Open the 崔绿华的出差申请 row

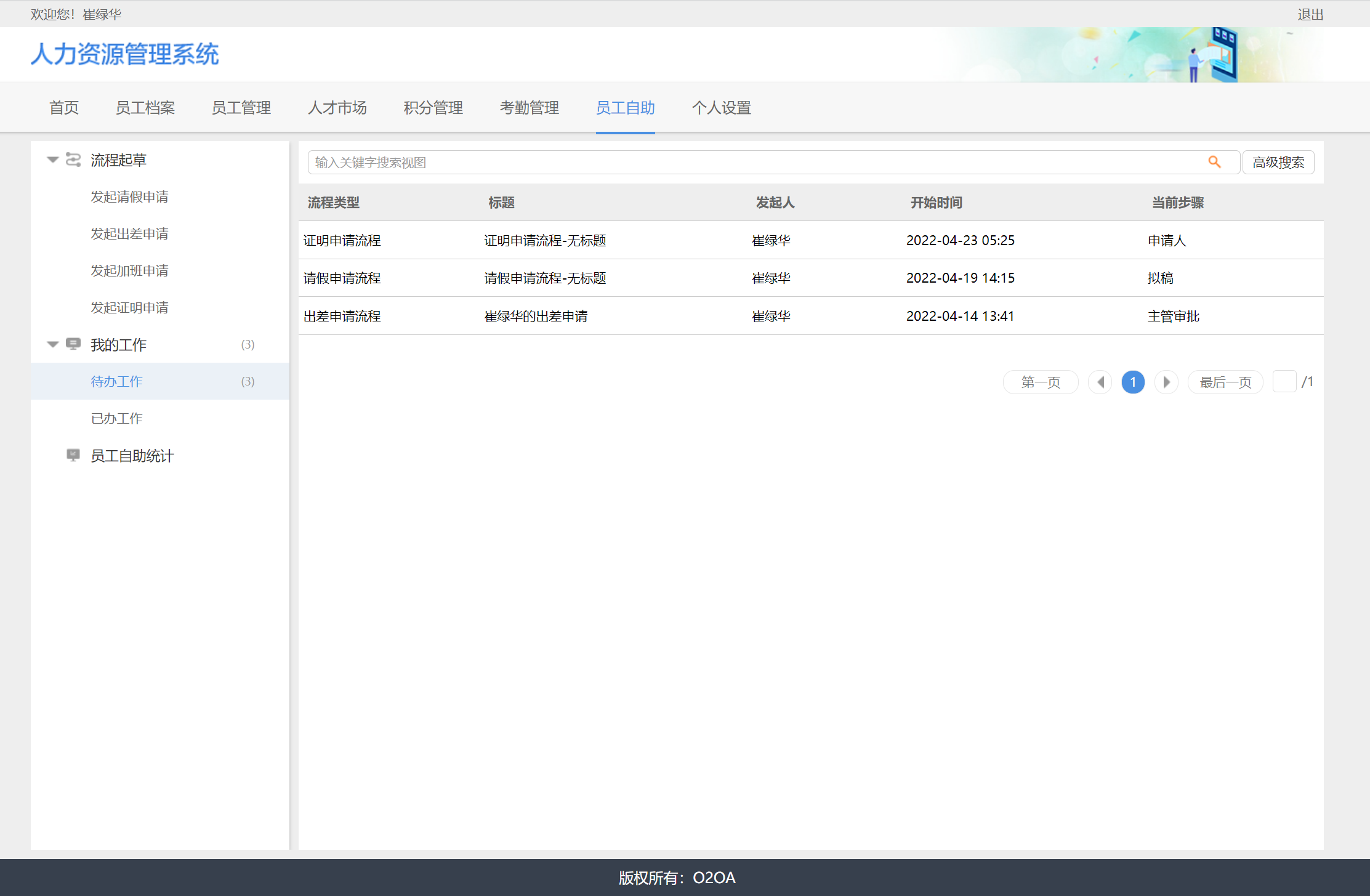[x=536, y=316]
